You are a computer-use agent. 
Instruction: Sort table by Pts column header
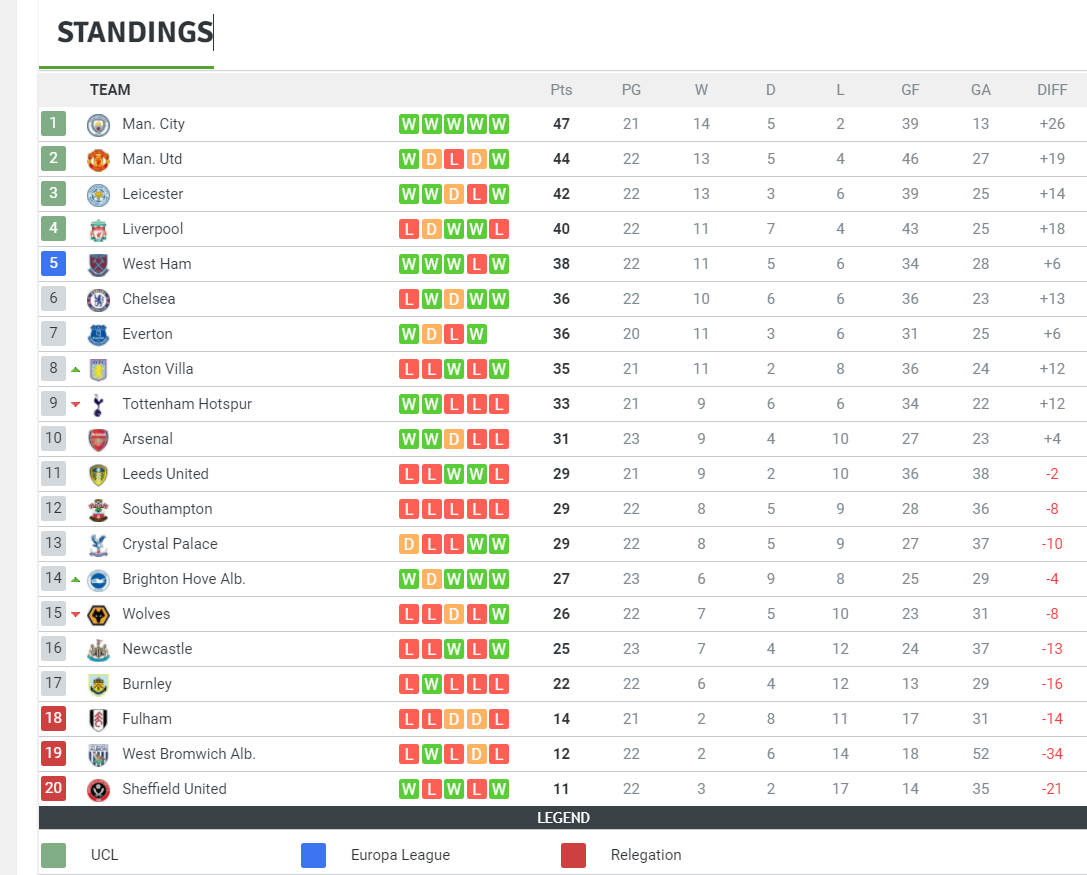pyautogui.click(x=561, y=90)
